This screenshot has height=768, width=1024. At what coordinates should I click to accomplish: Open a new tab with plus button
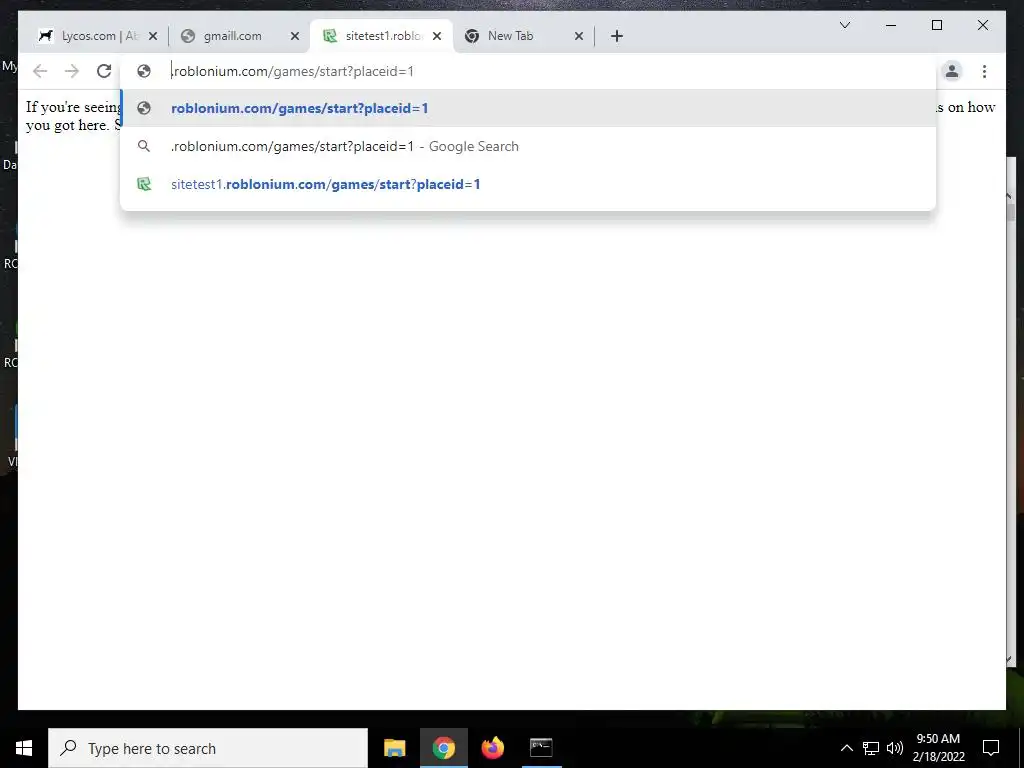[x=616, y=36]
